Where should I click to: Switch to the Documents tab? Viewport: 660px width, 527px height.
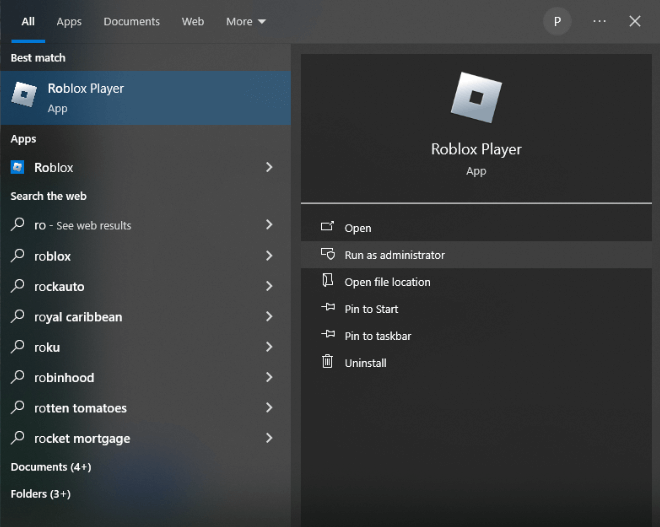(x=131, y=21)
